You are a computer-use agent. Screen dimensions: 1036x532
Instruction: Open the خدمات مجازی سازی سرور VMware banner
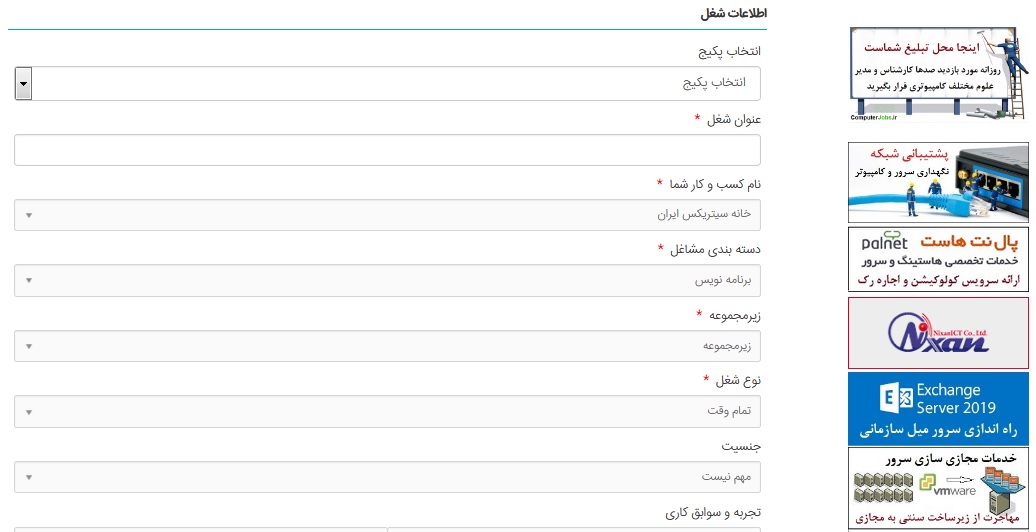pyautogui.click(x=938, y=488)
